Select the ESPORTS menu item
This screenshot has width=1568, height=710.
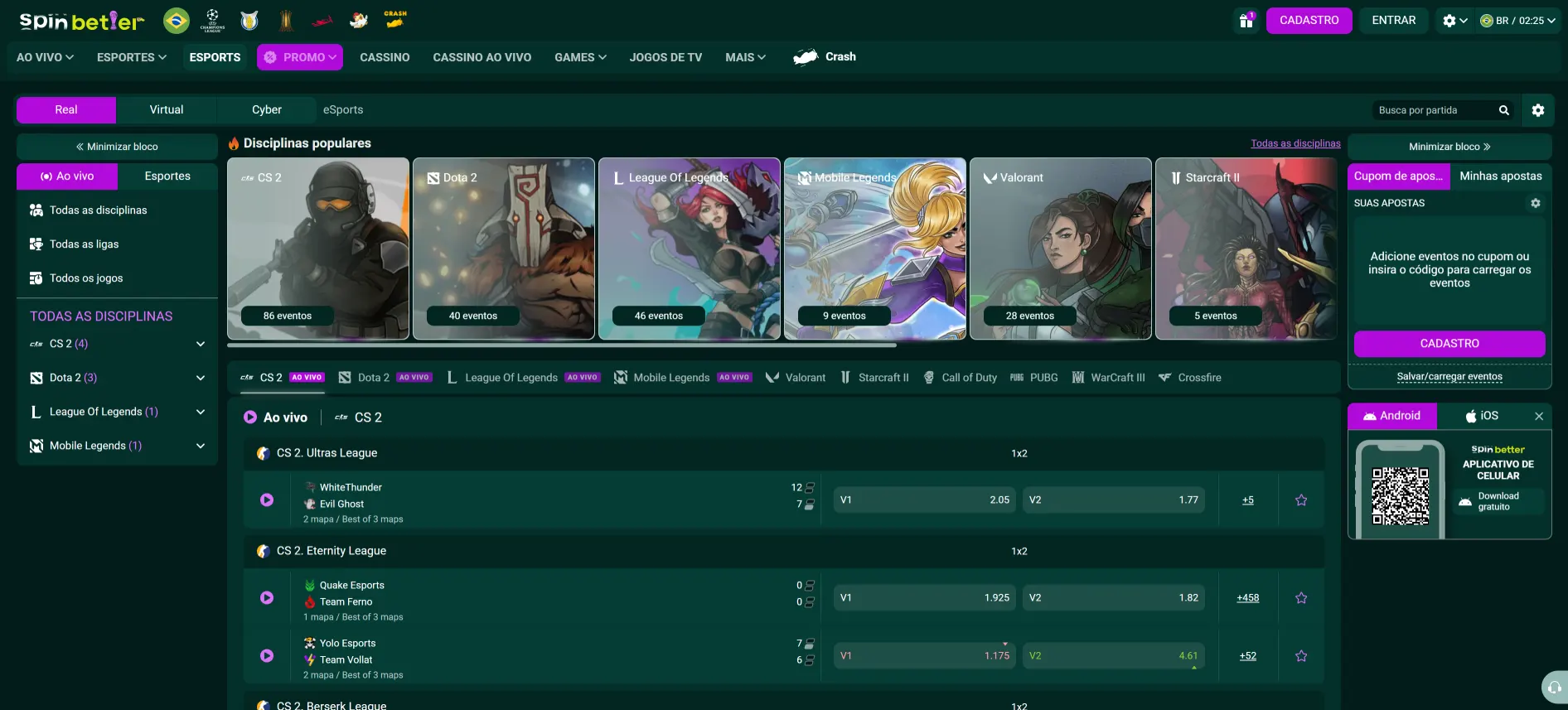(215, 57)
